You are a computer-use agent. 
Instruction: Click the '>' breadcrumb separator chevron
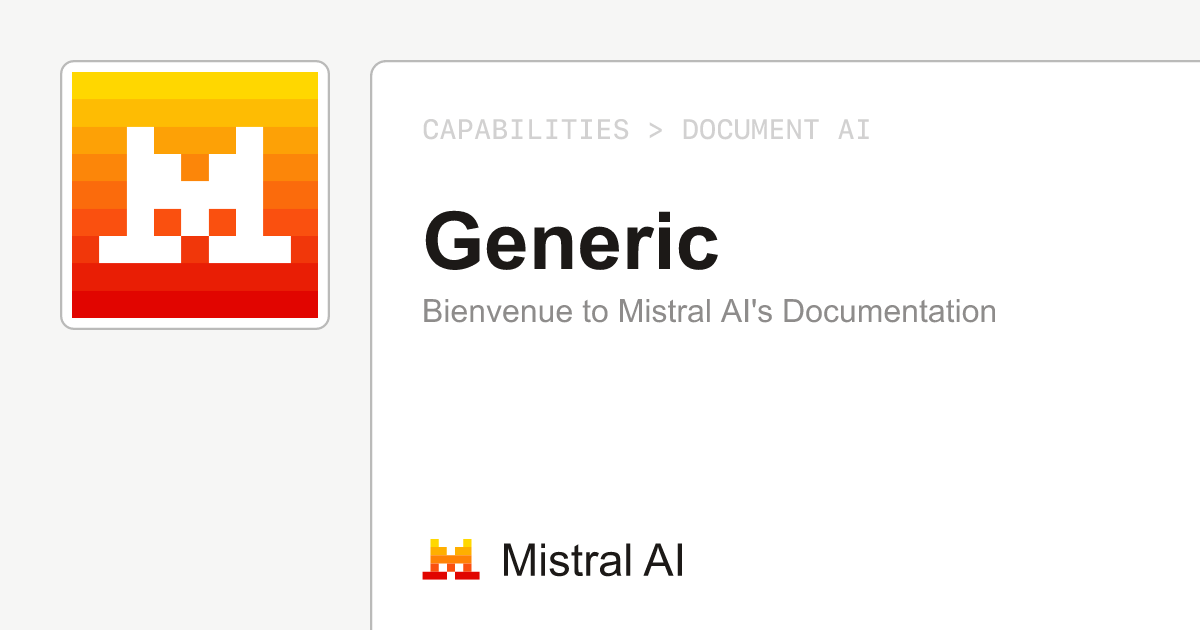(657, 129)
